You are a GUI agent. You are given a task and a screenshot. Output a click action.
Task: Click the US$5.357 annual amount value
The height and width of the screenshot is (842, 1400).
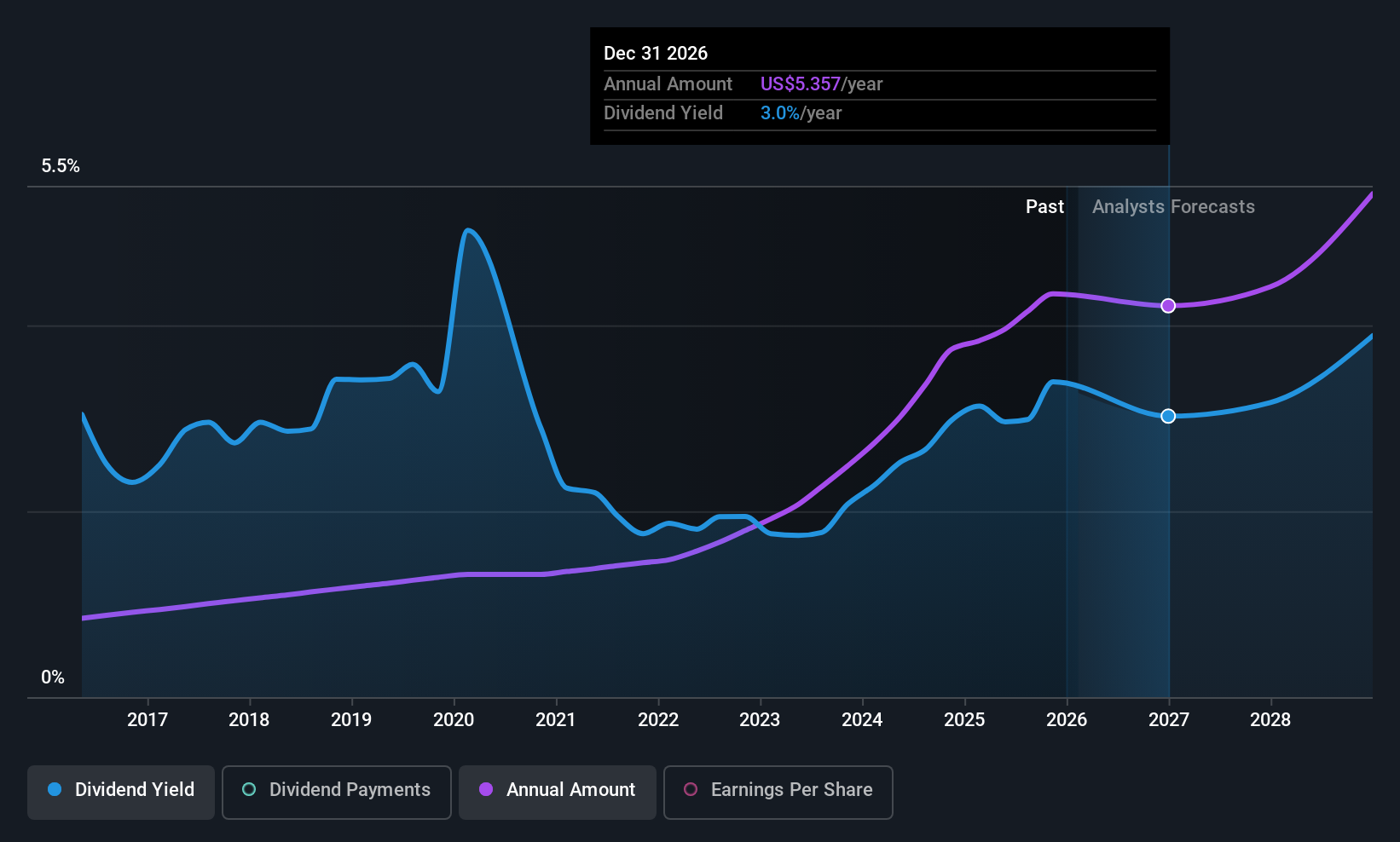coord(801,84)
